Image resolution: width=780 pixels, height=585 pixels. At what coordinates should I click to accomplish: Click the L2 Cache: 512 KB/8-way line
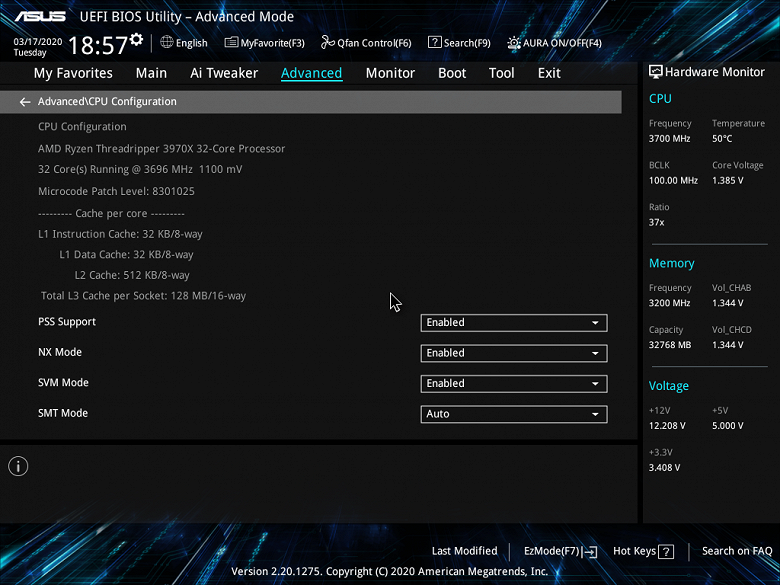point(132,275)
